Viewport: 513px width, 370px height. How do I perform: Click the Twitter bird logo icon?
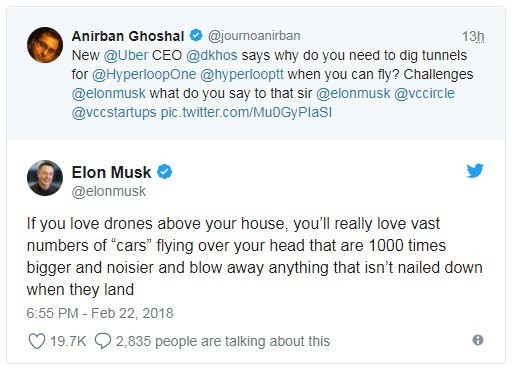click(475, 171)
